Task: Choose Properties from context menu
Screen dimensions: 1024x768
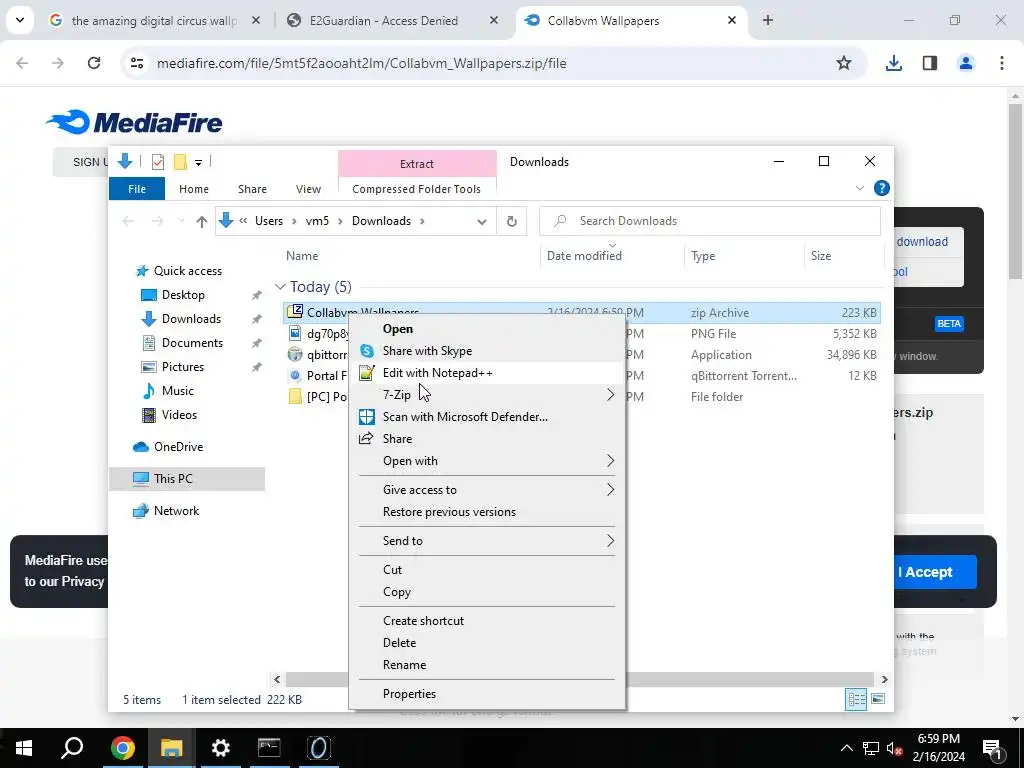Action: [487, 694]
